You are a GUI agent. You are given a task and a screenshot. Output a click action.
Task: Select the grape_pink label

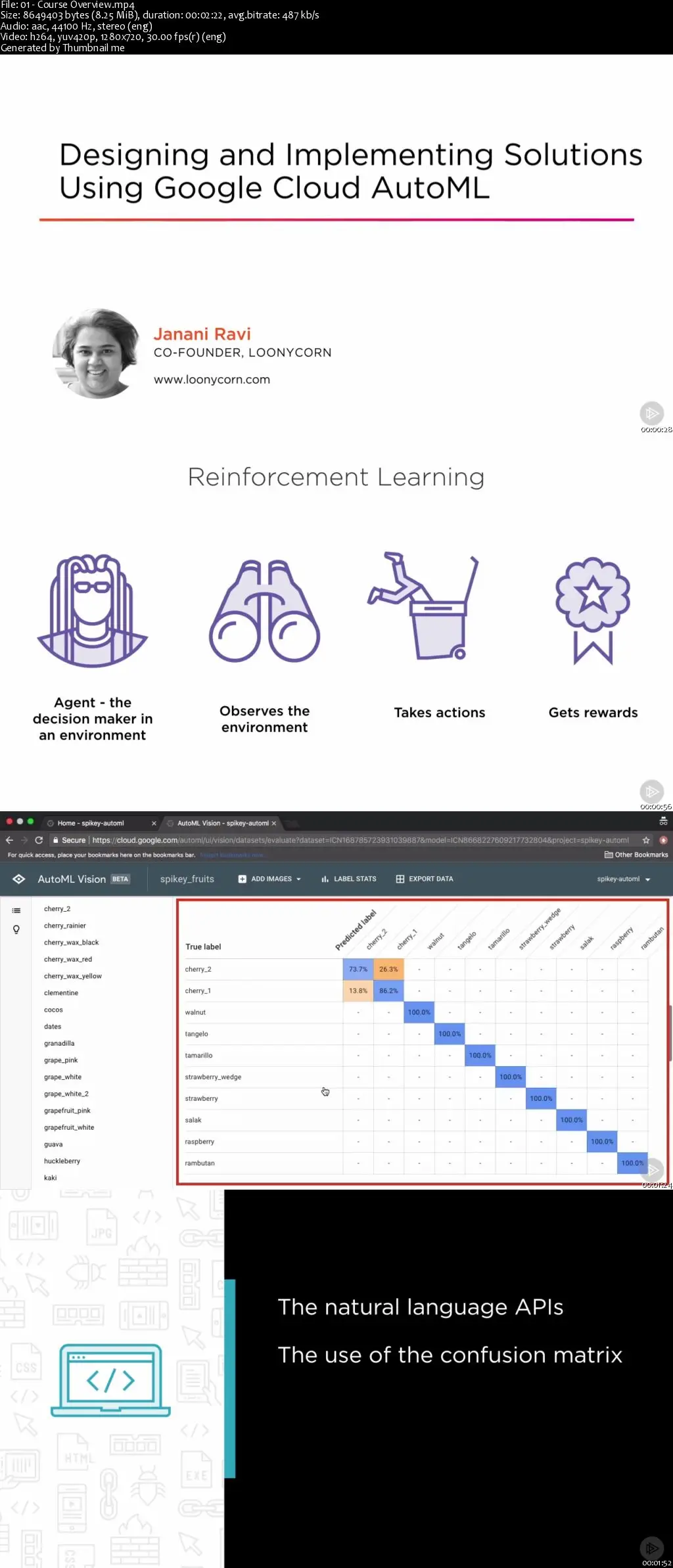(x=61, y=1060)
